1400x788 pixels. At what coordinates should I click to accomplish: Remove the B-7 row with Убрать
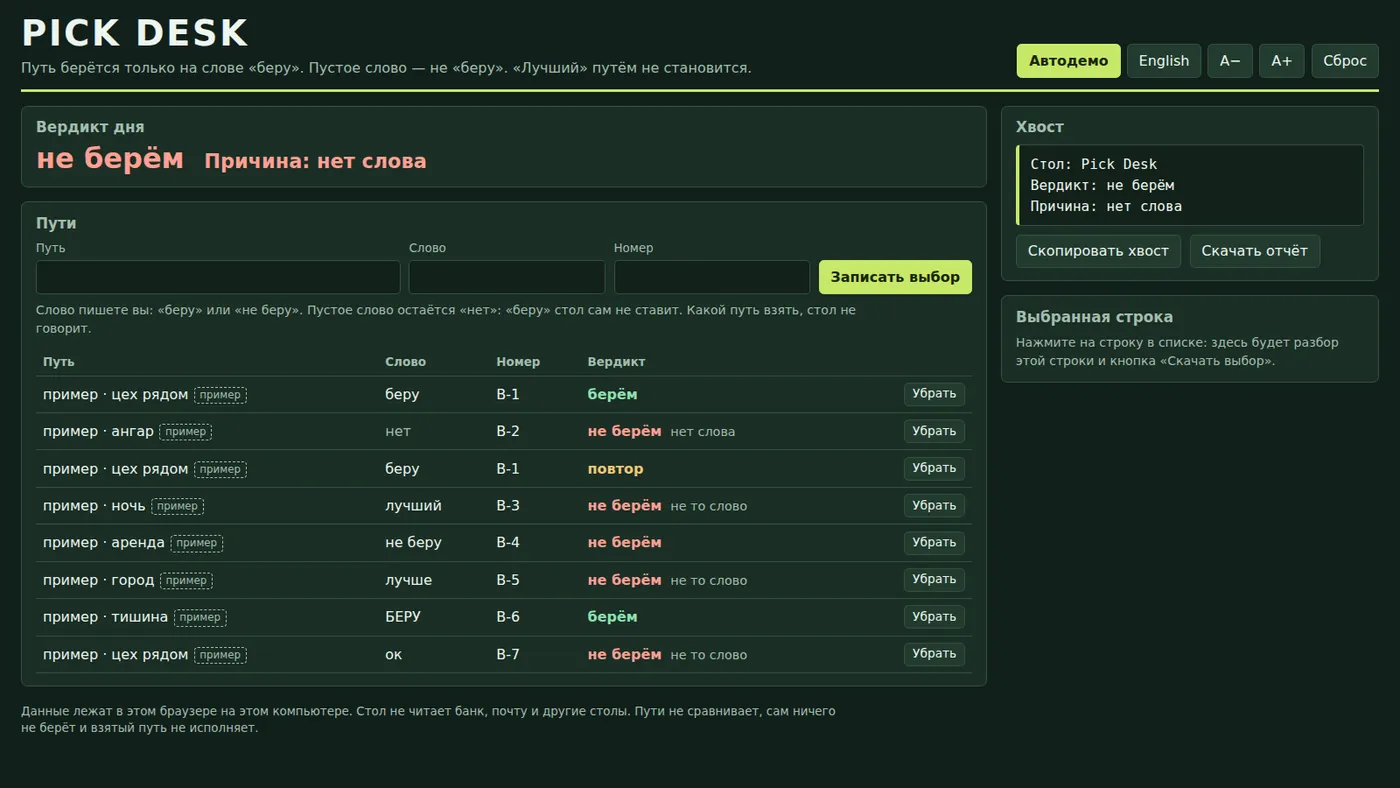click(934, 654)
